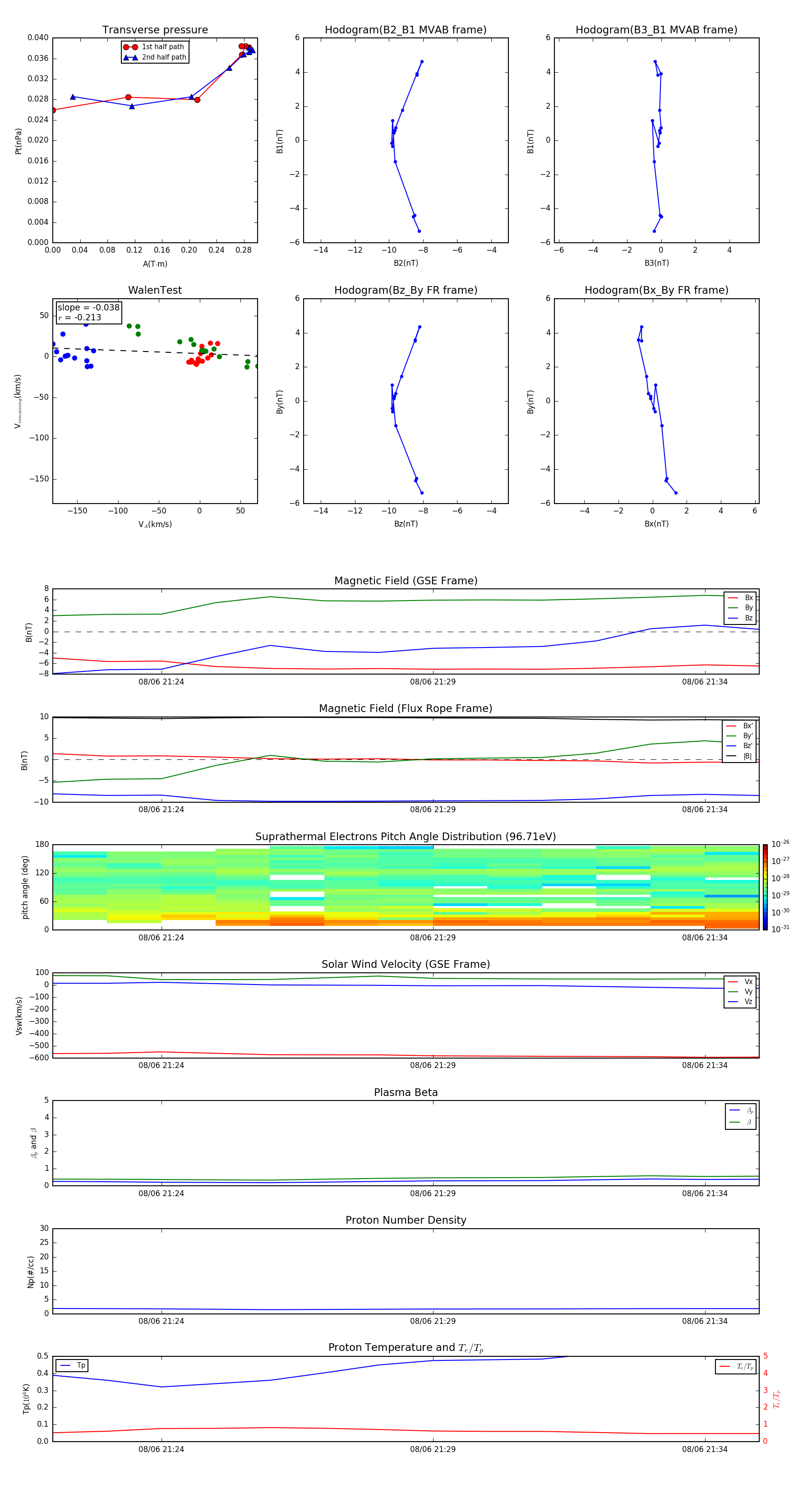Select the |B| legend entry in the Flux Rope plot

(740, 756)
